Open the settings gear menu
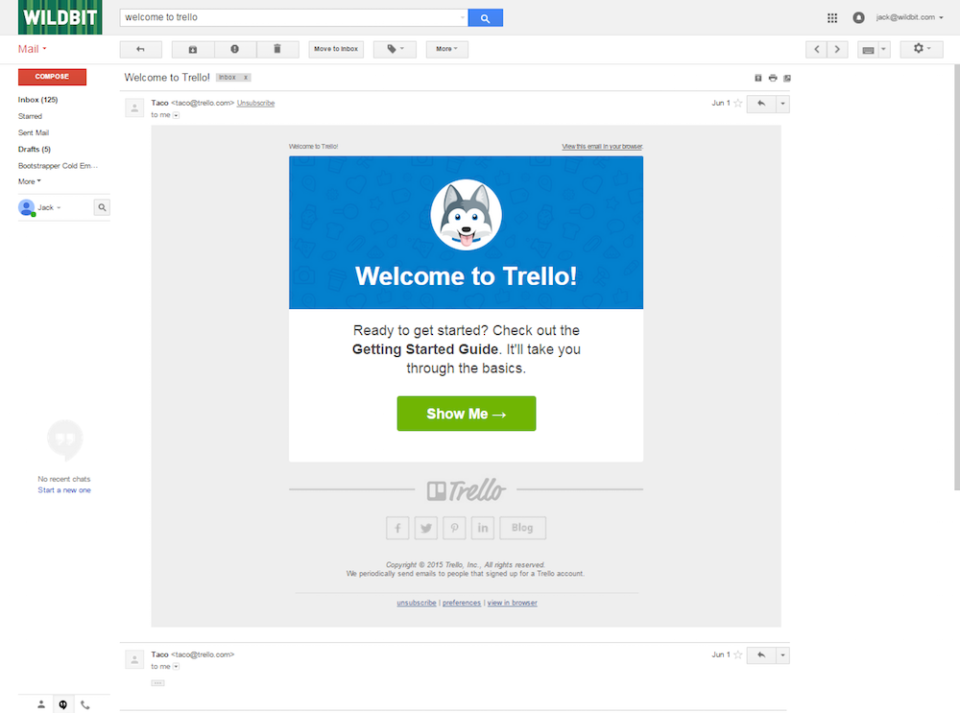This screenshot has height=713, width=960. [x=921, y=49]
